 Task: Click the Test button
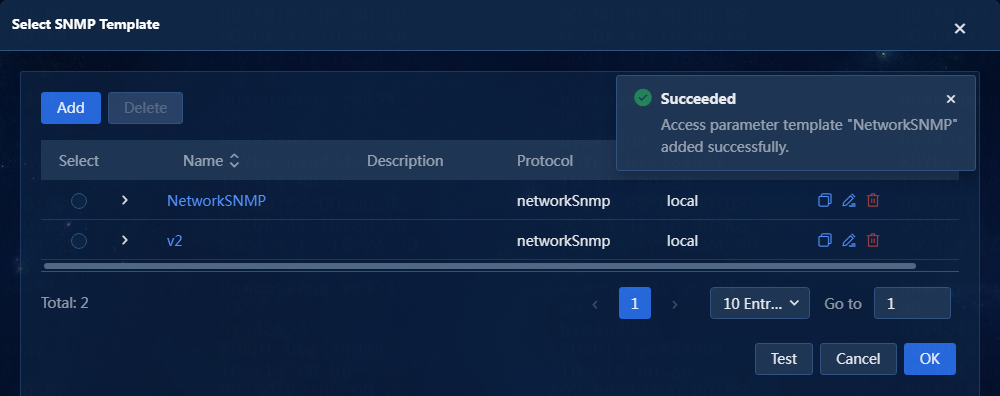coord(784,359)
